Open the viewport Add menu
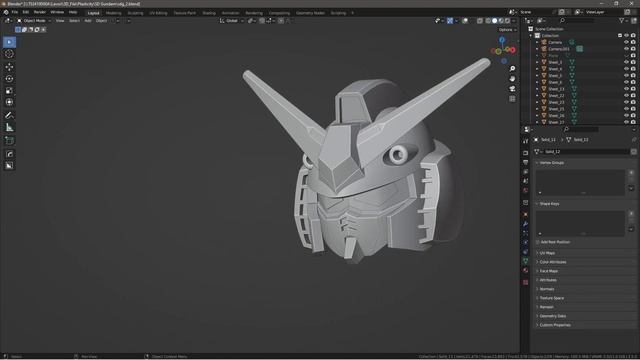This screenshot has height=360, width=640. coord(88,20)
